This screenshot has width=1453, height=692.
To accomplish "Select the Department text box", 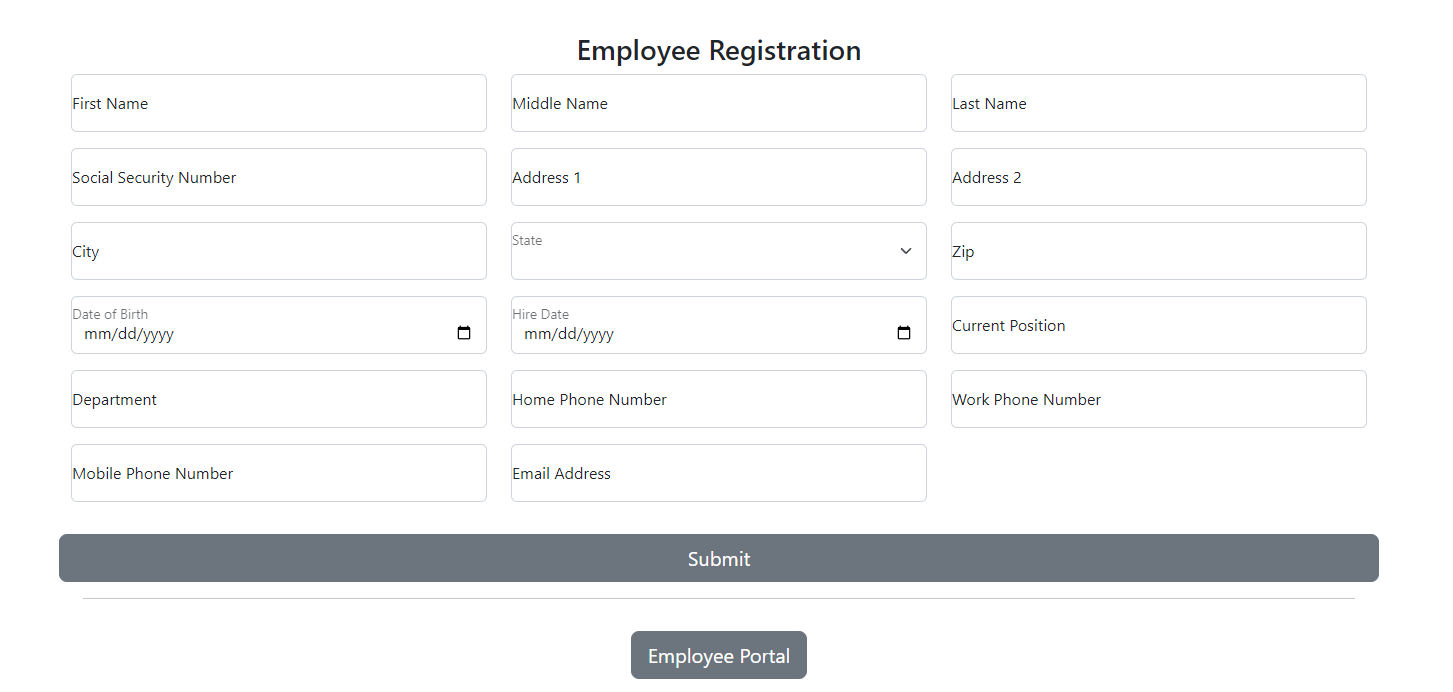I will pos(278,399).
